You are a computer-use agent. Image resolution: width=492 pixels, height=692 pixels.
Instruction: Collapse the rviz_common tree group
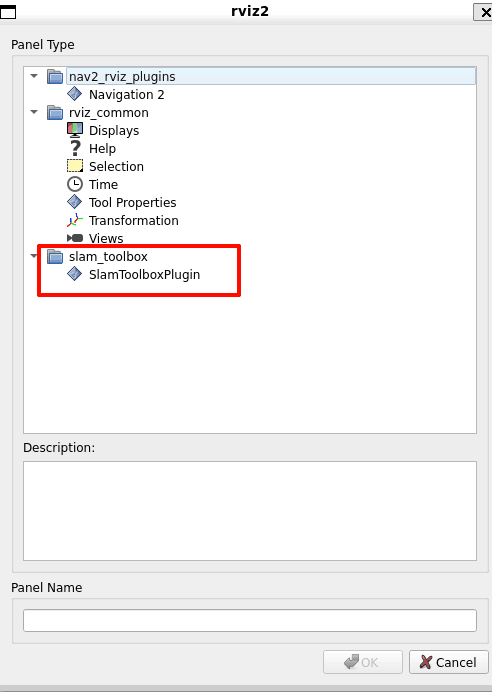[x=34, y=112]
